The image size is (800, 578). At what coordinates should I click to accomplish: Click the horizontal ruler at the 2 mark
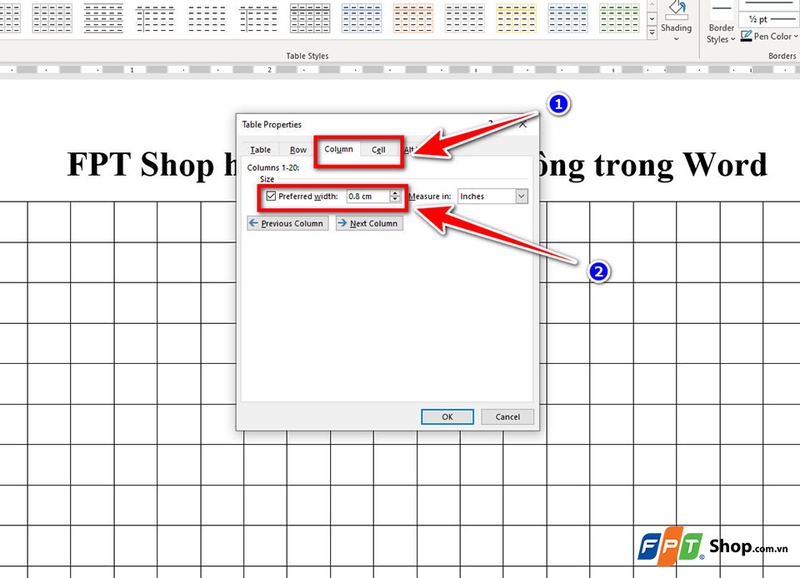click(x=269, y=70)
